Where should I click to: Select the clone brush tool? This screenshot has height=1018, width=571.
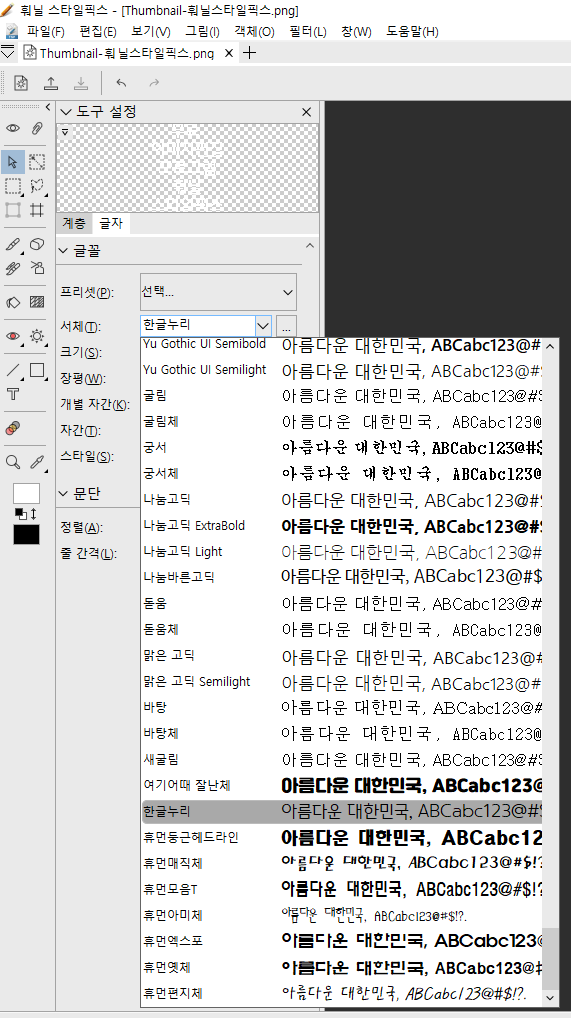tap(13, 267)
